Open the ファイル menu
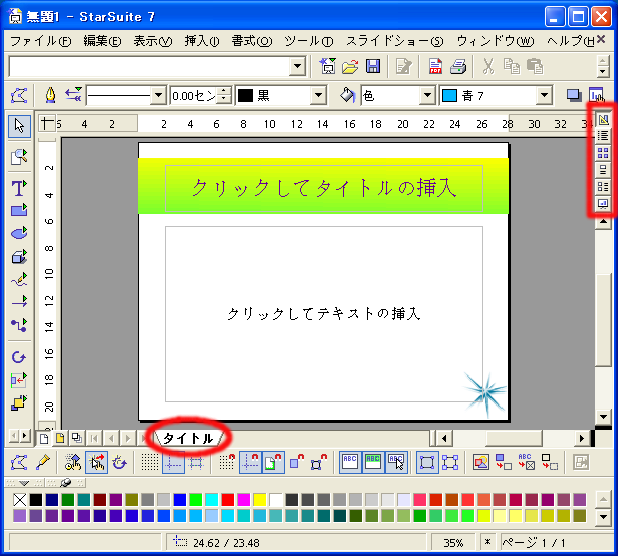Screen dimensions: 618x556 (40, 41)
